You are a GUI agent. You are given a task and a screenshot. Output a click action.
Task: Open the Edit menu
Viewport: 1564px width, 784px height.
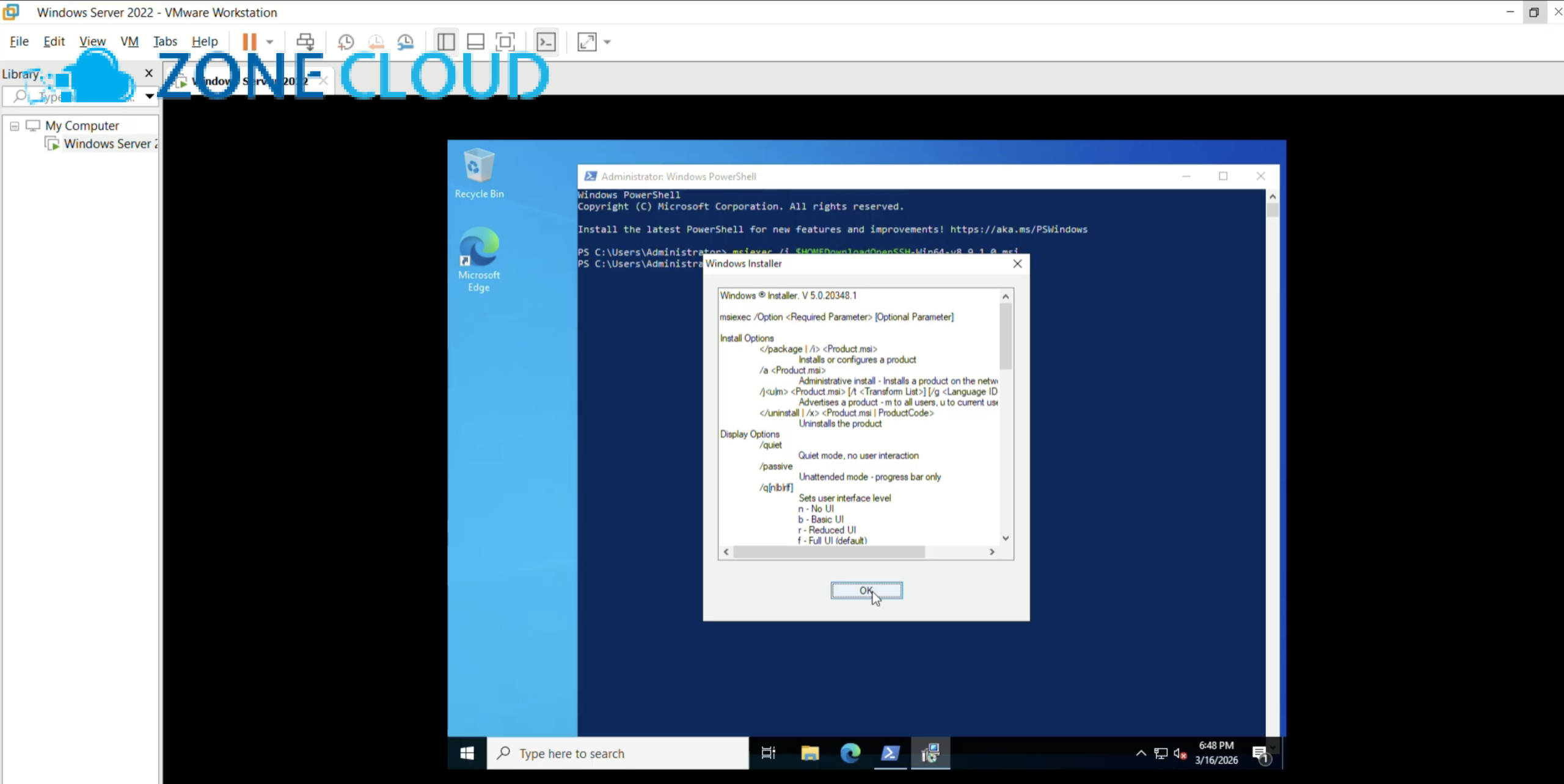point(54,41)
